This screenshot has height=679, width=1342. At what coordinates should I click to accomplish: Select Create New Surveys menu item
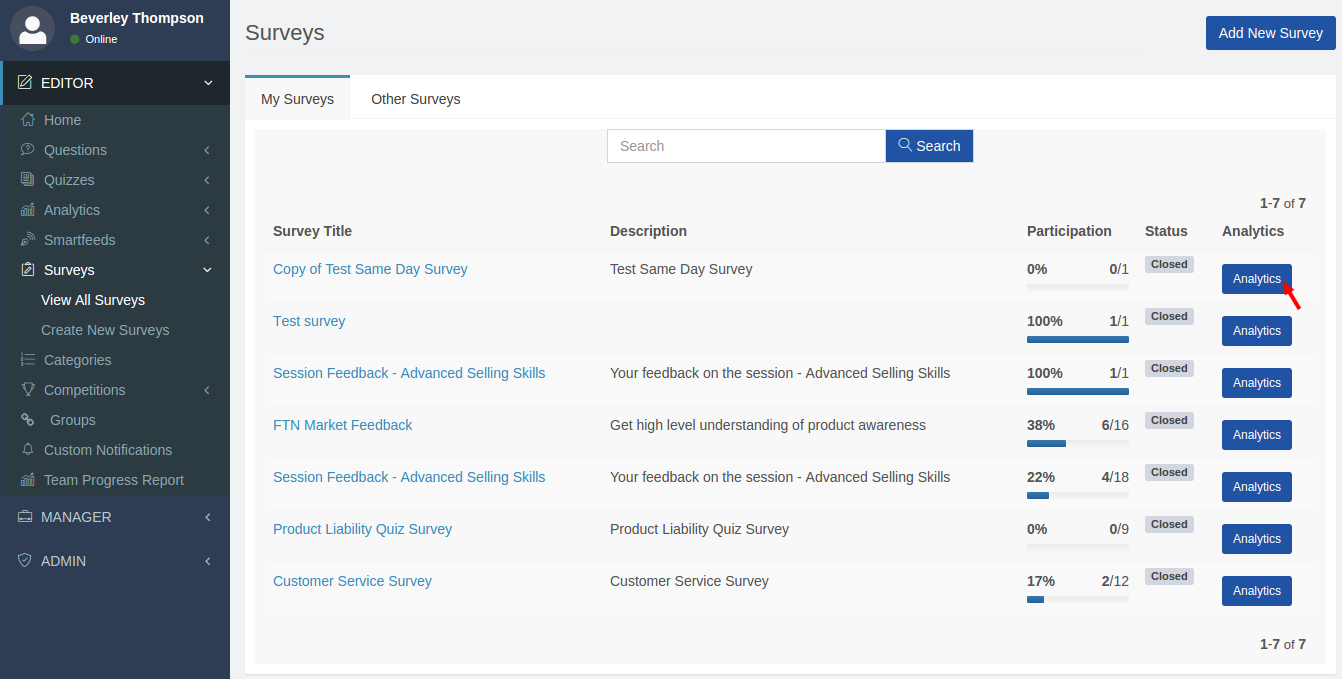coord(105,330)
